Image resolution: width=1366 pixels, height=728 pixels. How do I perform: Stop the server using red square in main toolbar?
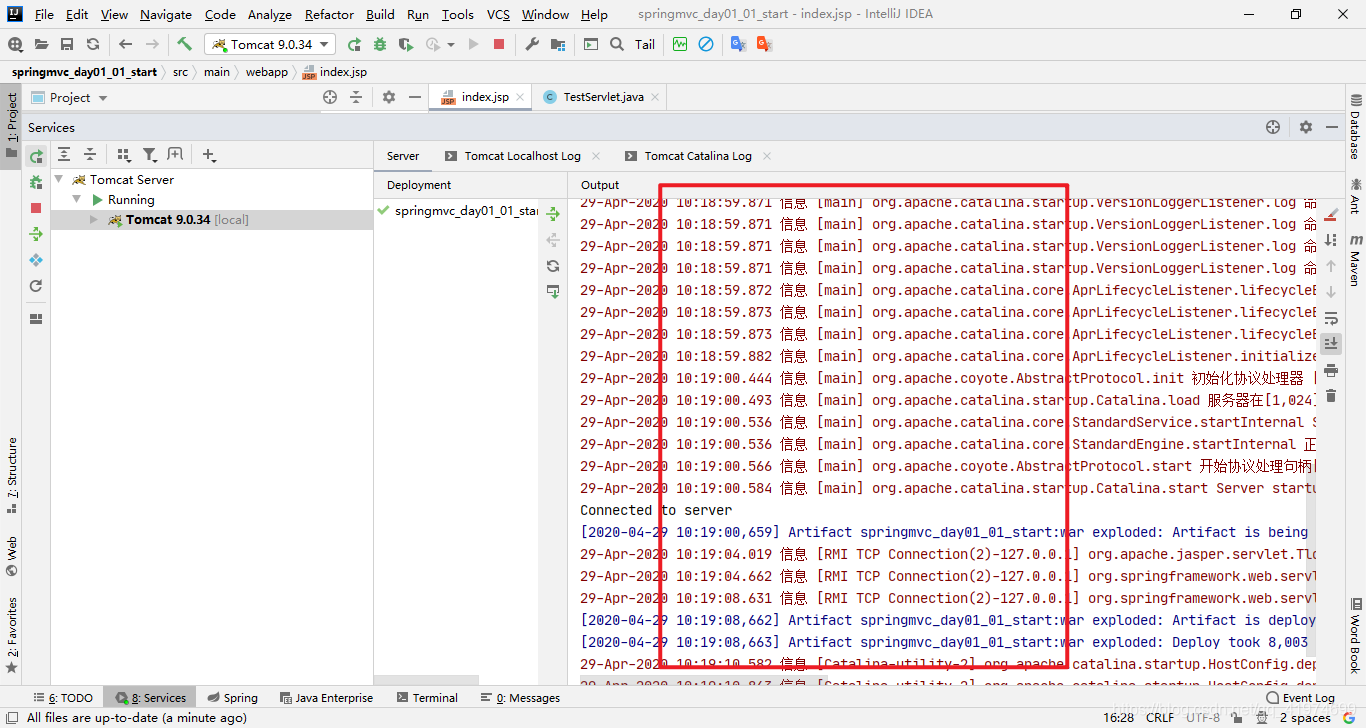pyautogui.click(x=499, y=44)
